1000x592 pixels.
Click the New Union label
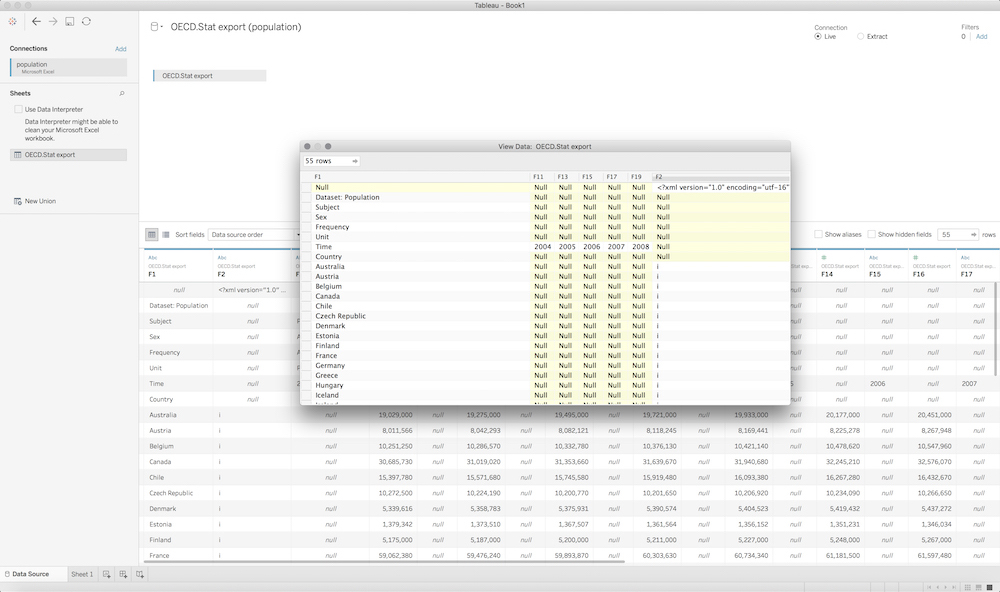tap(40, 201)
